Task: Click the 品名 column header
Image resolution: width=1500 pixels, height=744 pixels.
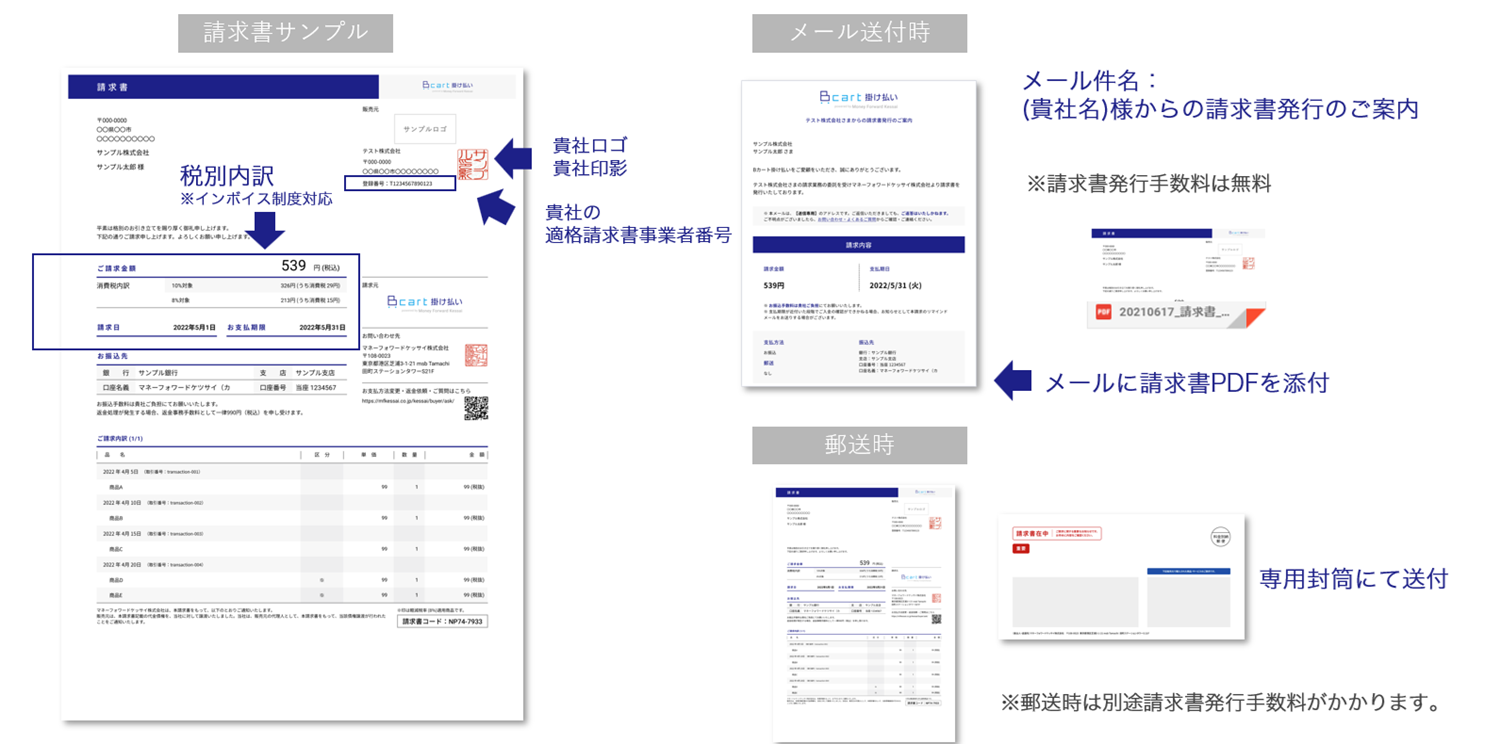Action: 114,454
